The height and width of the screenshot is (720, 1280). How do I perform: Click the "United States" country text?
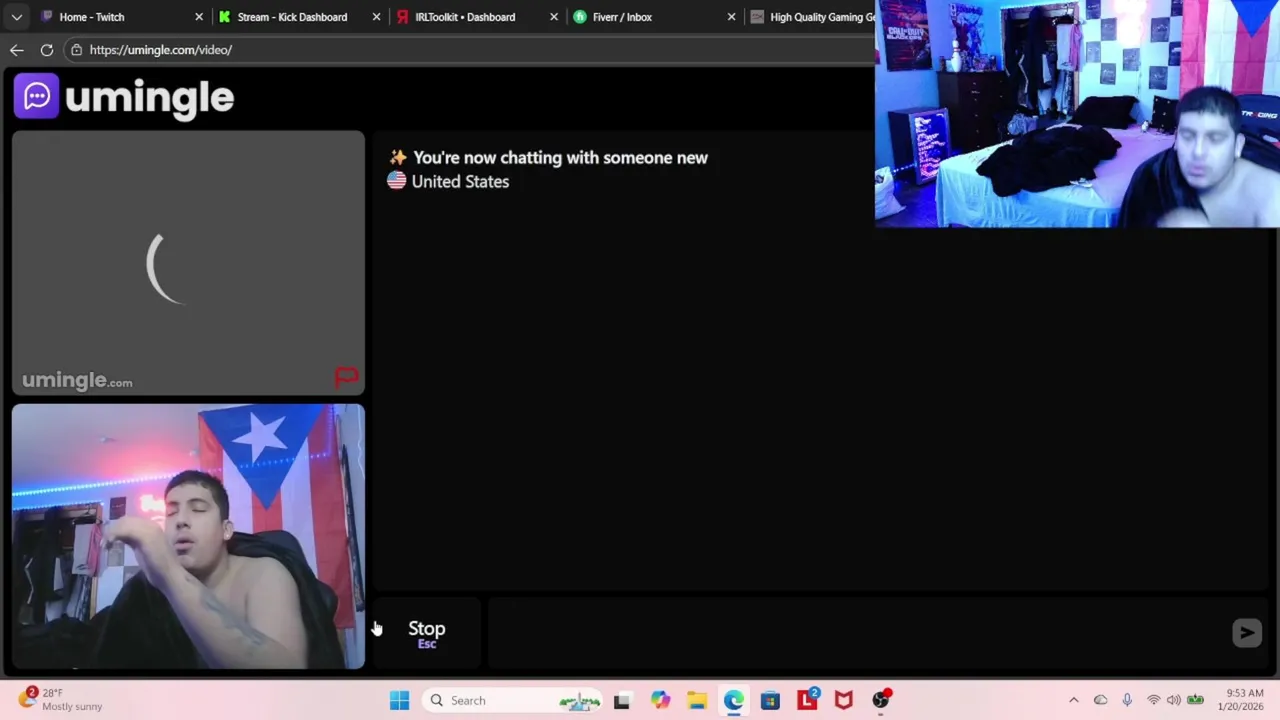click(x=460, y=181)
